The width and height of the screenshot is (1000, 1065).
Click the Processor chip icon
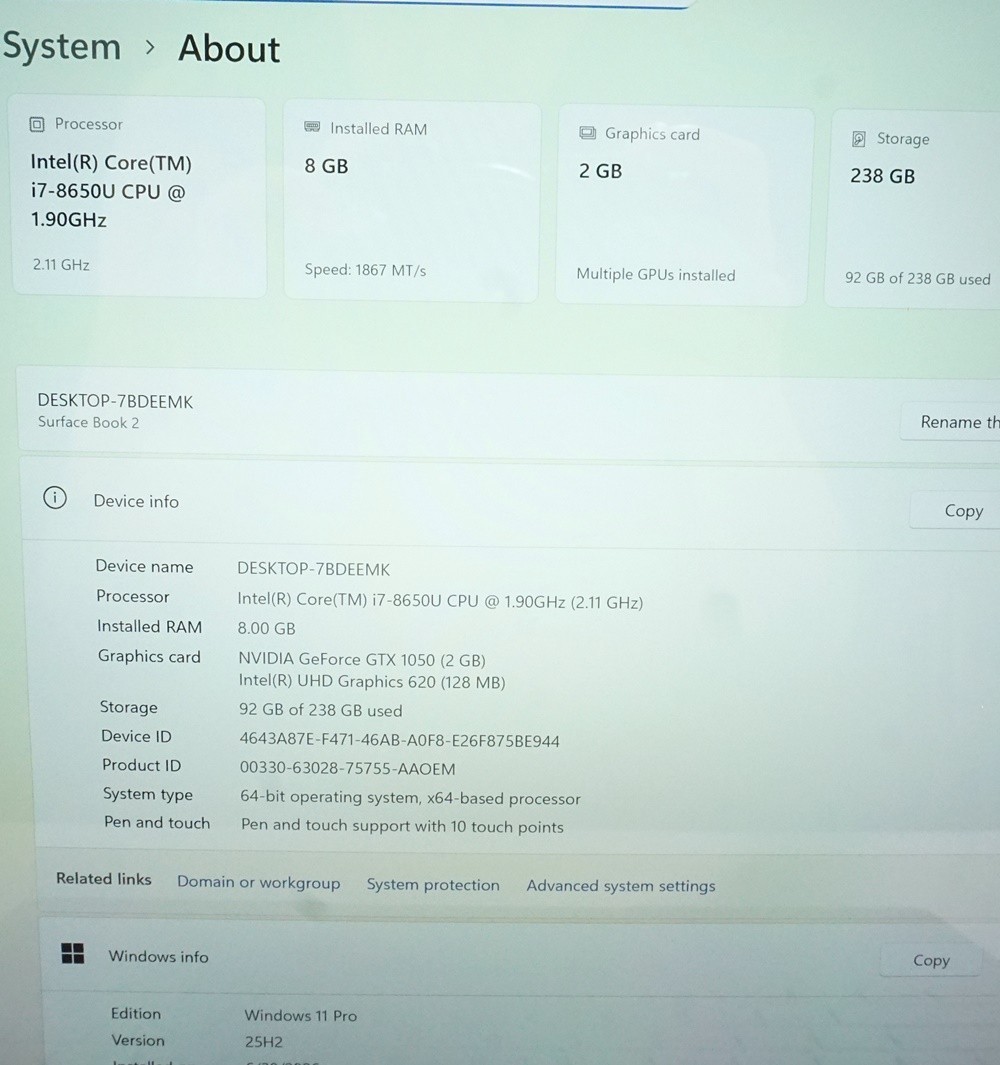pos(37,124)
